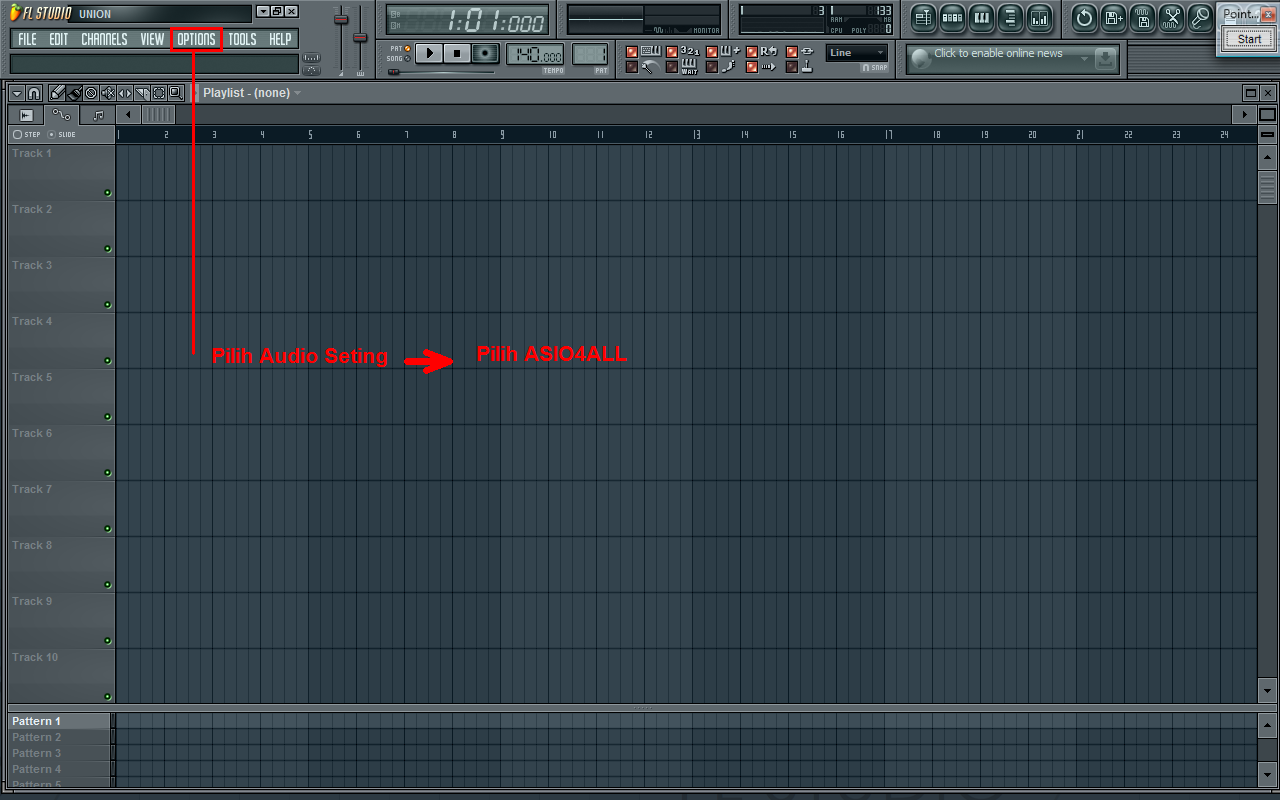Toggle the snap magnet icon above the Playlist
The height and width of the screenshot is (800, 1280).
tap(33, 93)
